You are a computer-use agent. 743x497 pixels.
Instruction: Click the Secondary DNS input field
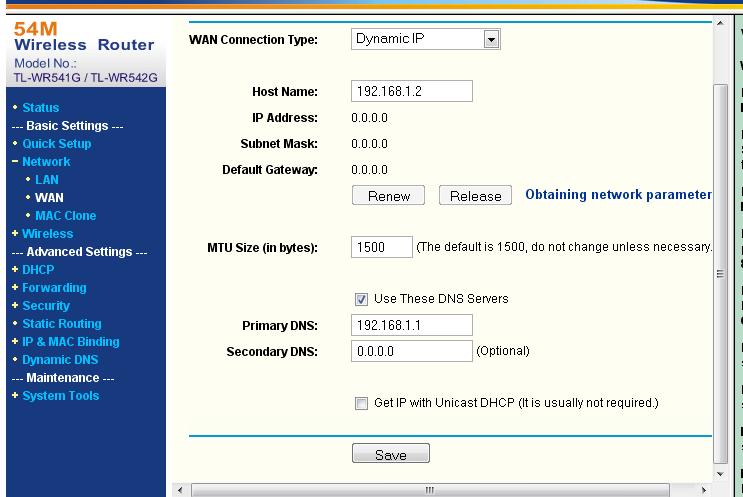coord(412,351)
